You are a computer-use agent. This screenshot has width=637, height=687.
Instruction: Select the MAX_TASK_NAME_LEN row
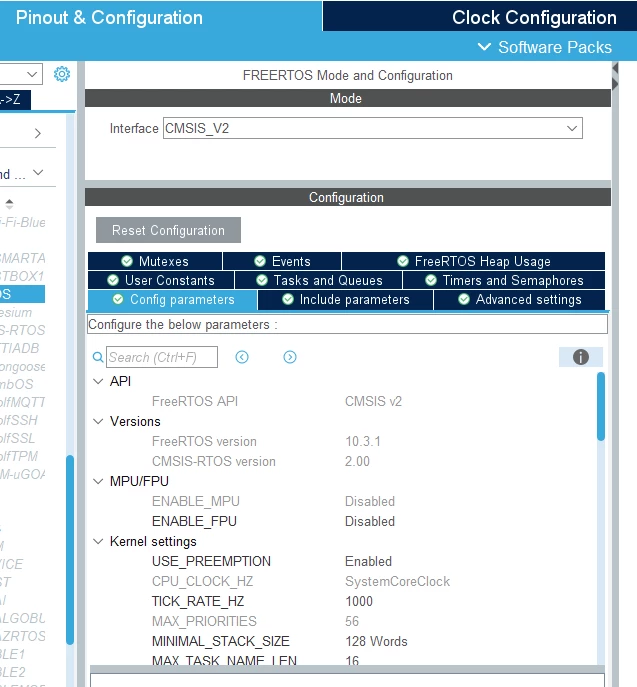click(342, 660)
